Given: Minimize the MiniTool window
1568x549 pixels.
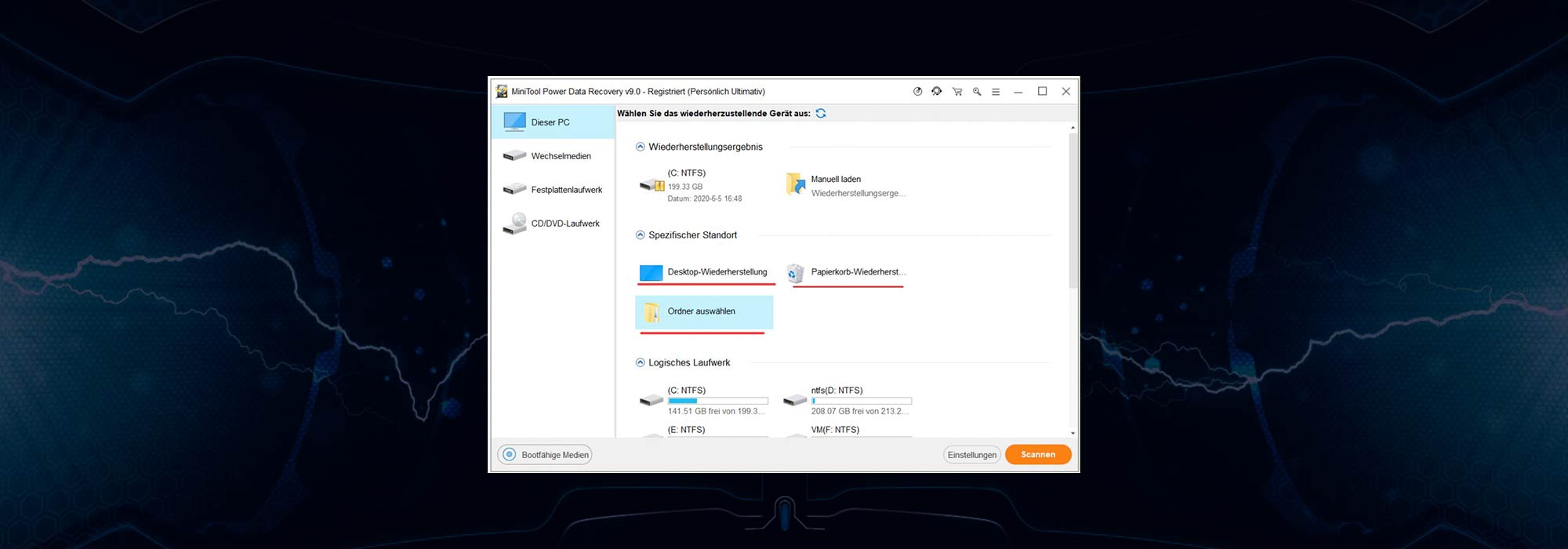Looking at the screenshot, I should point(1018,92).
